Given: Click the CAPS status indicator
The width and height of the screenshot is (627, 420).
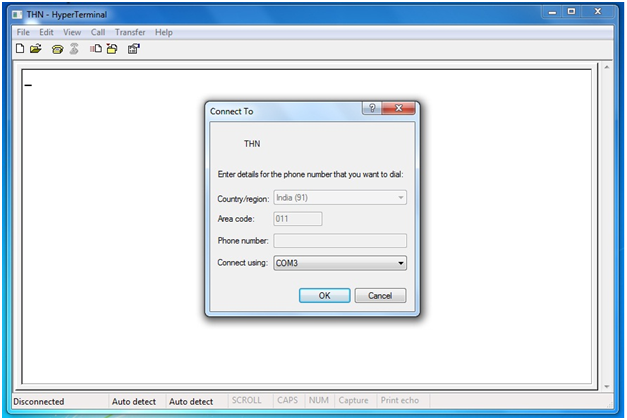Looking at the screenshot, I should (288, 400).
